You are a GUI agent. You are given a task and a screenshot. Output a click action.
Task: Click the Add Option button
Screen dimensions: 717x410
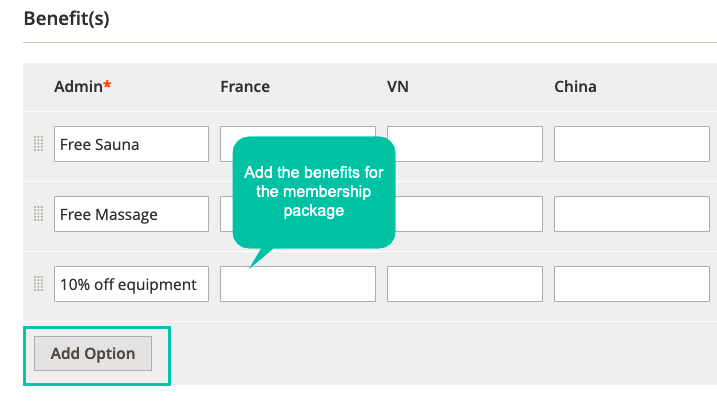93,353
